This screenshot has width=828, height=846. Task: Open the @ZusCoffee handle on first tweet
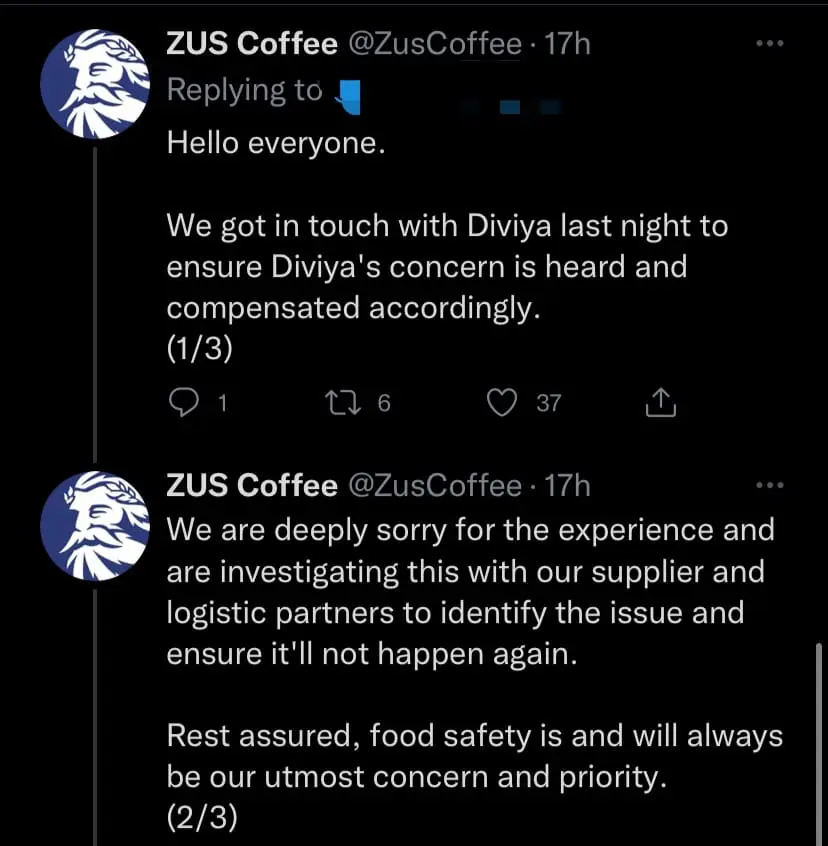coord(434,44)
